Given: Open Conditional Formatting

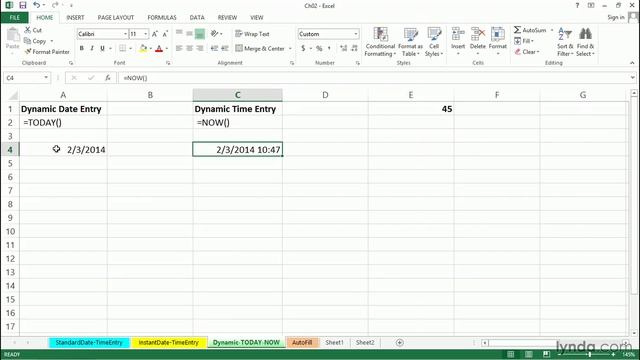Looking at the screenshot, I should (380, 42).
